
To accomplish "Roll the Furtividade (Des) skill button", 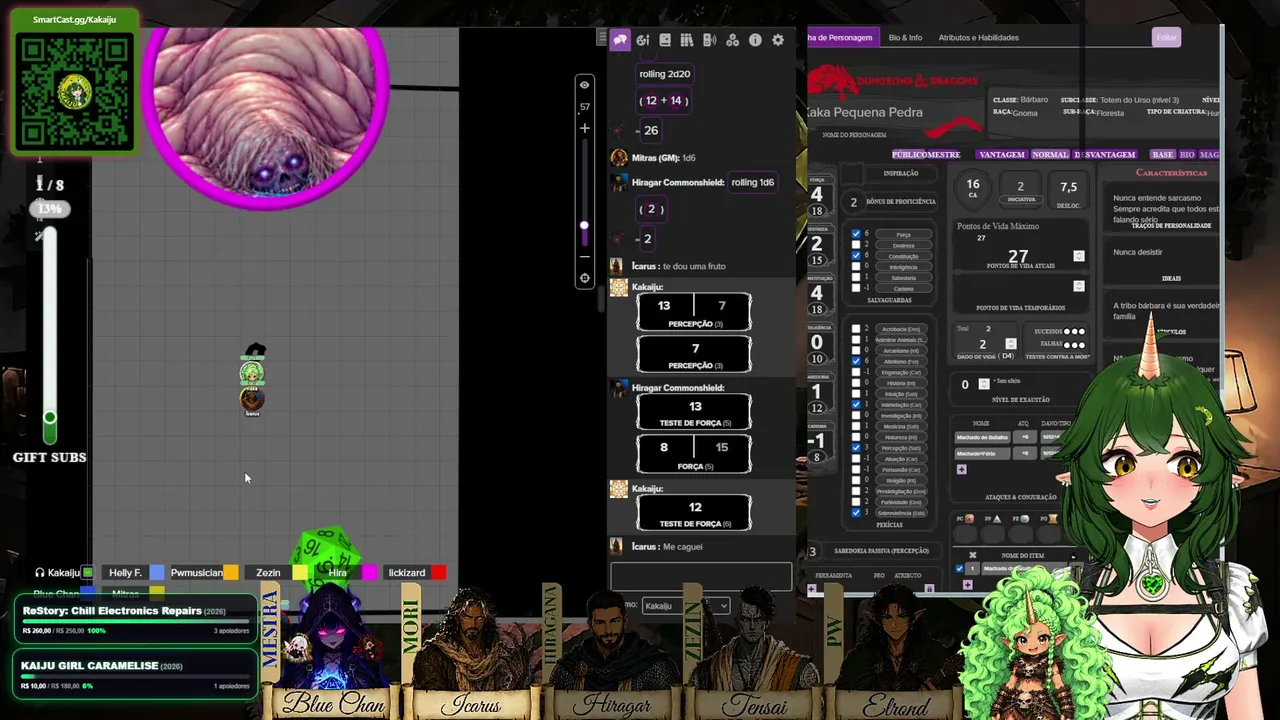I will [902, 502].
